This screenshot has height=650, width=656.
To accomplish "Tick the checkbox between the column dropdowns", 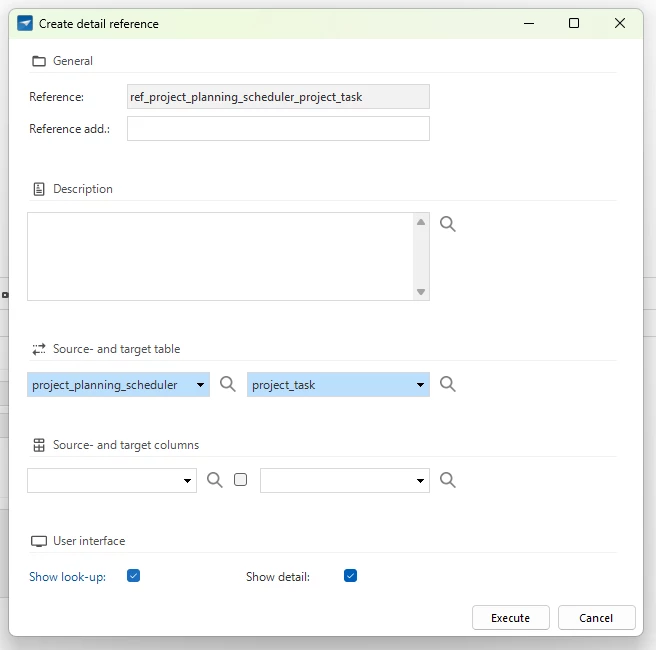I will (x=241, y=480).
